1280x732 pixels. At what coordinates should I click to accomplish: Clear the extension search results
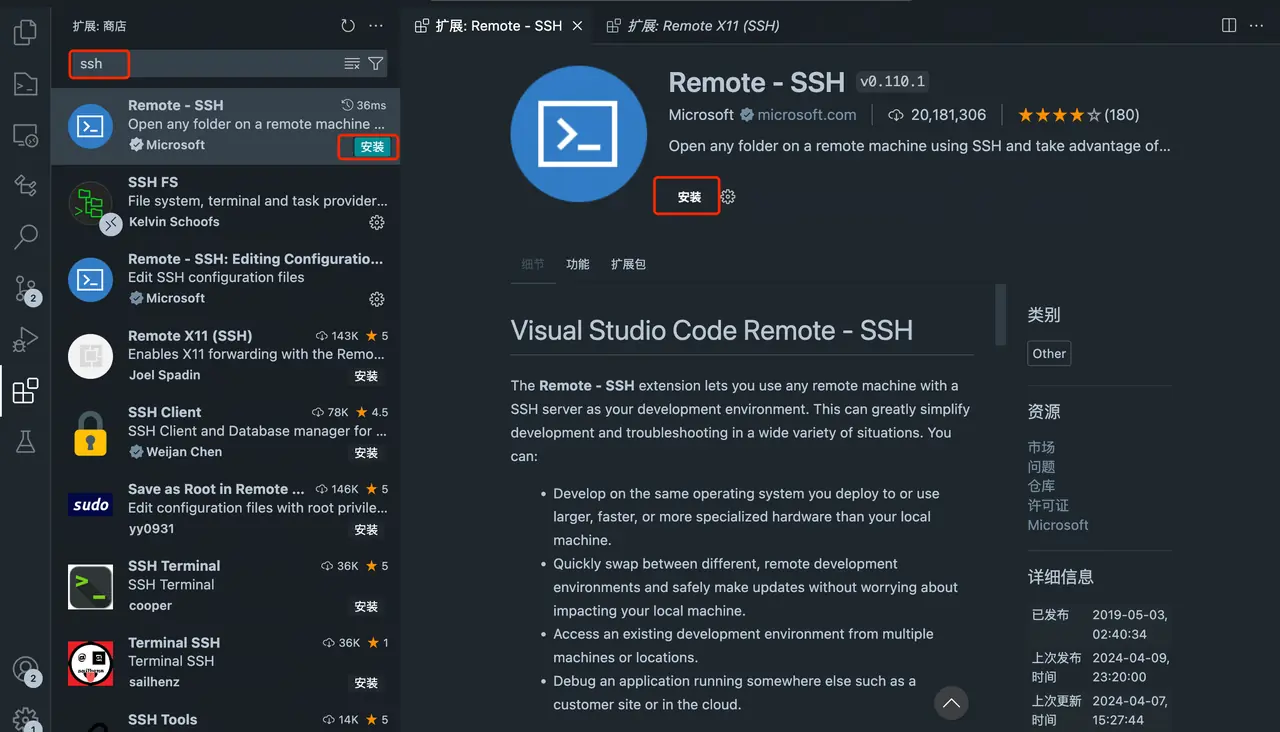(352, 64)
